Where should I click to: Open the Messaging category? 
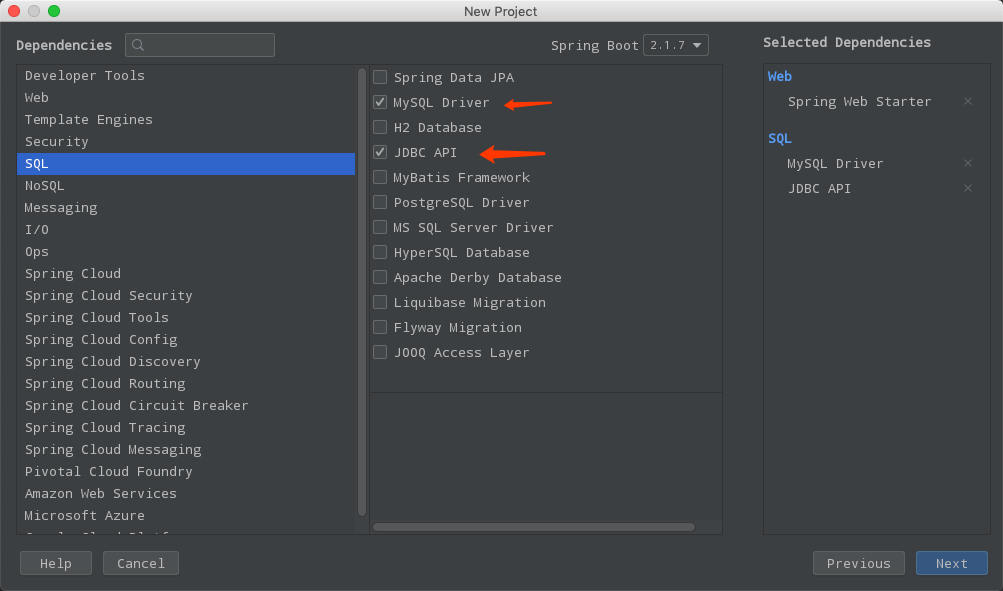(186, 207)
